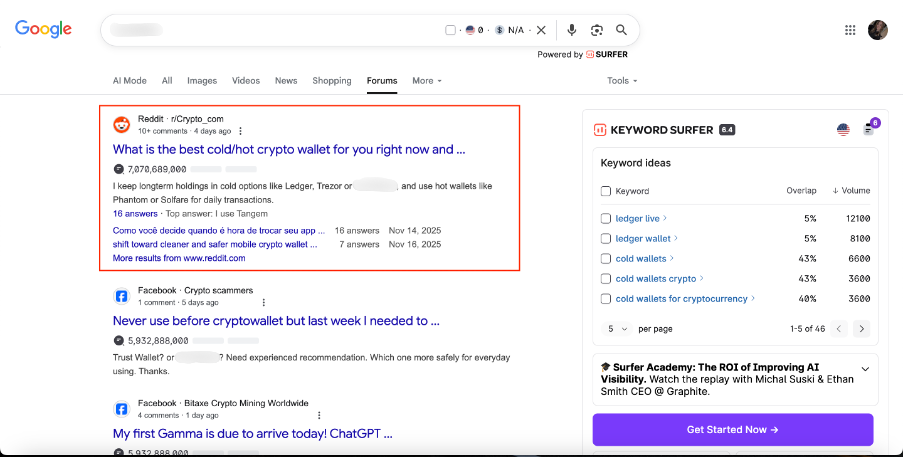Collapse the Surfer Academy announcement
The height and width of the screenshot is (458, 904).
click(865, 369)
